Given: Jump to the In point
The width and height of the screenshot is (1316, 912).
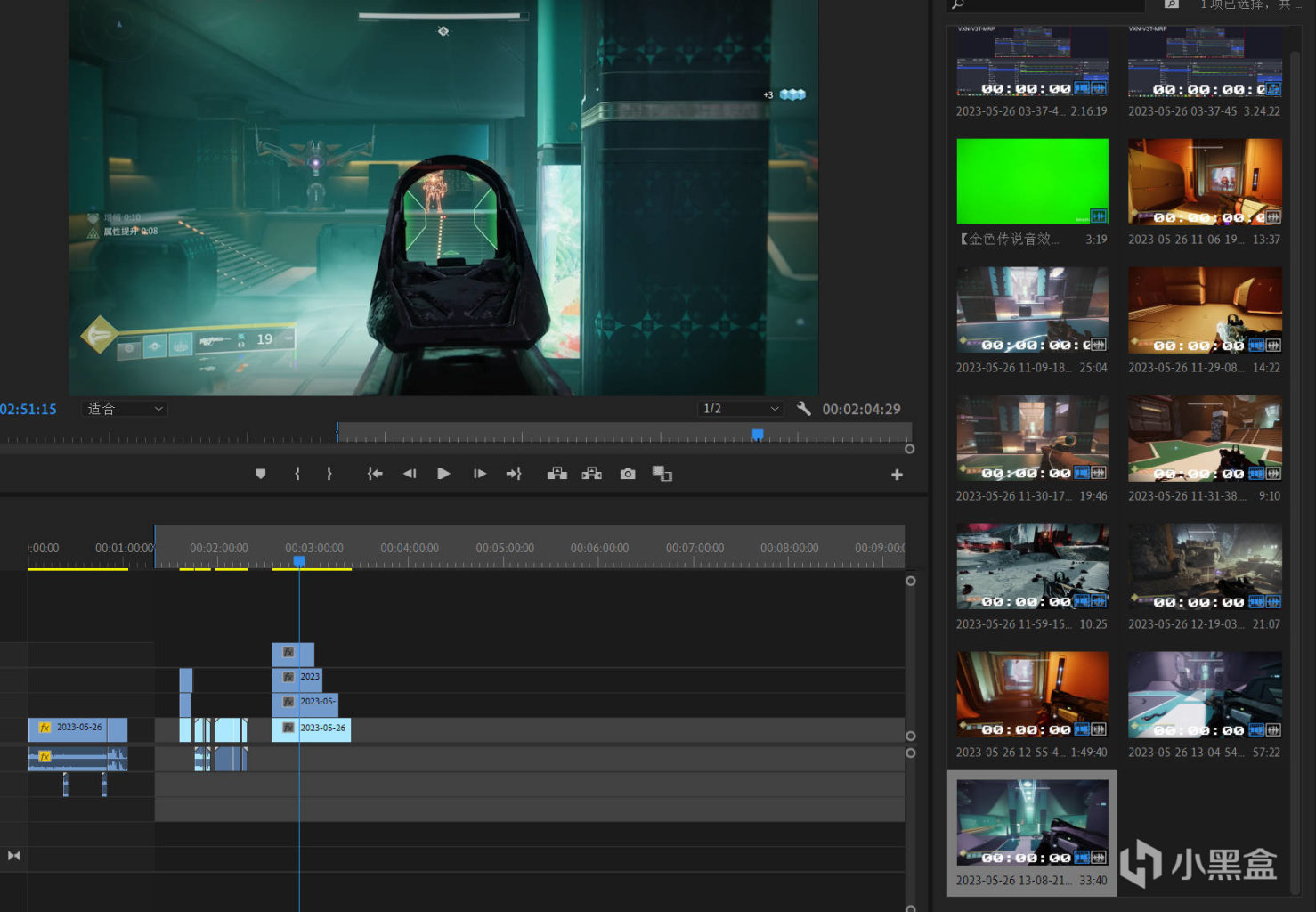Looking at the screenshot, I should tap(375, 474).
